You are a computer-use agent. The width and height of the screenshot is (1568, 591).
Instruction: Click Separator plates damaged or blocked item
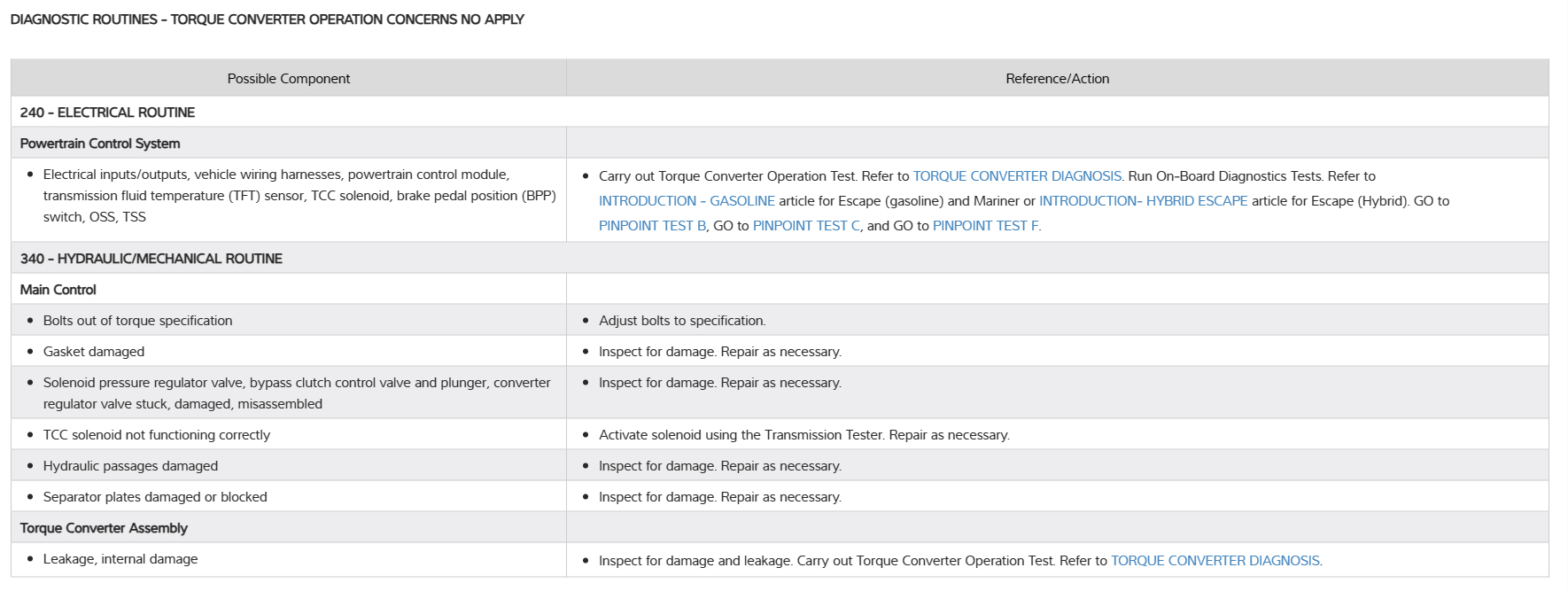click(155, 497)
